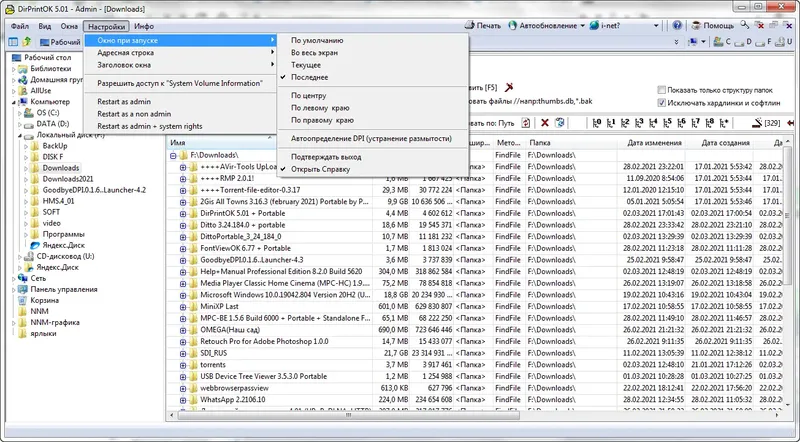Click the refresh icon next to Путь

526,123
